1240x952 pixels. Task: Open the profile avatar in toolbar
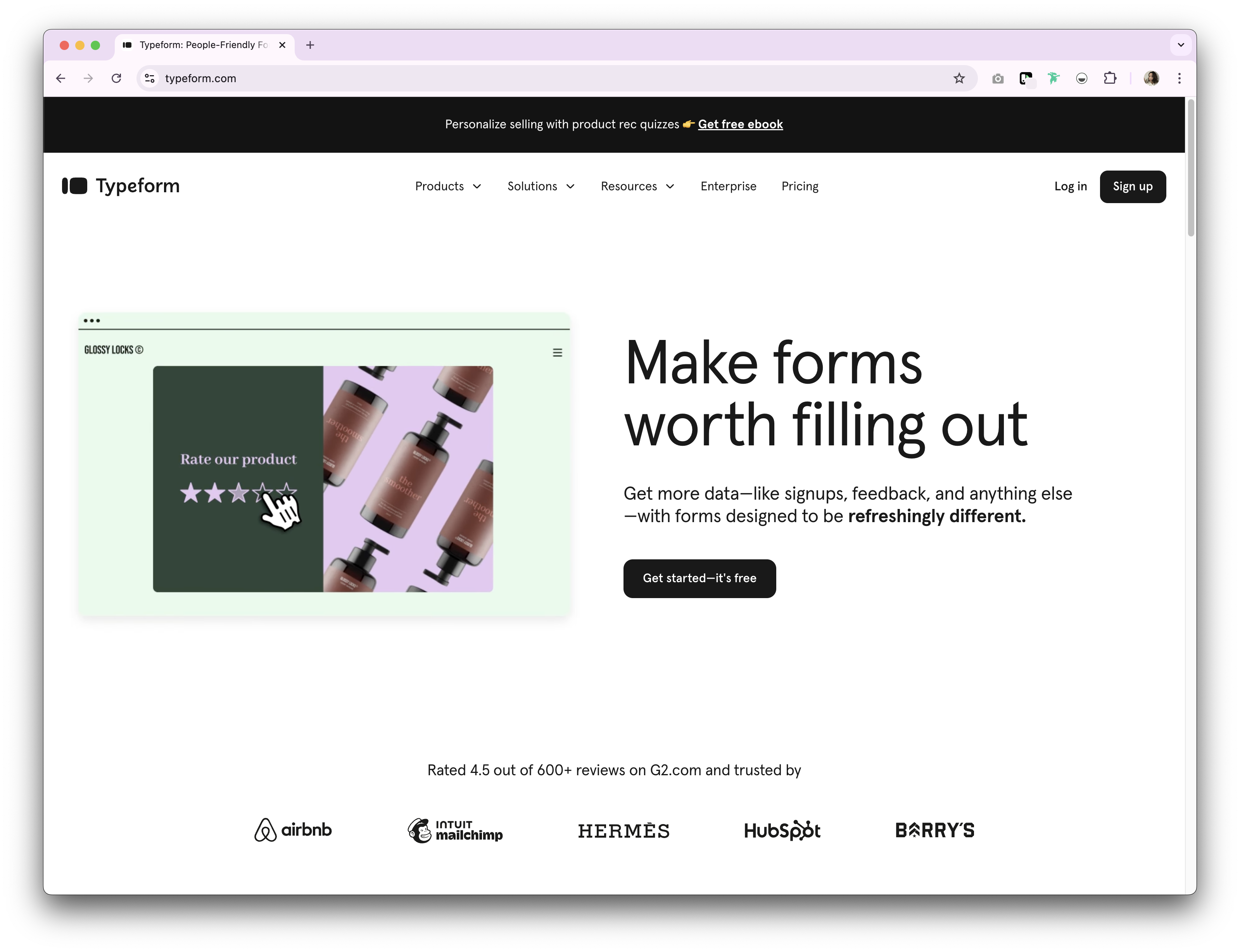click(x=1150, y=78)
